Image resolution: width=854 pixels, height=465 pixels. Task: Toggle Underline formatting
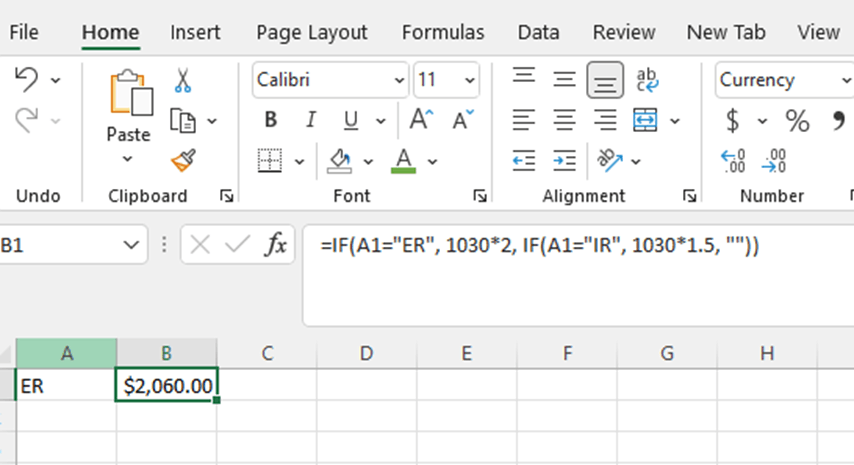351,120
